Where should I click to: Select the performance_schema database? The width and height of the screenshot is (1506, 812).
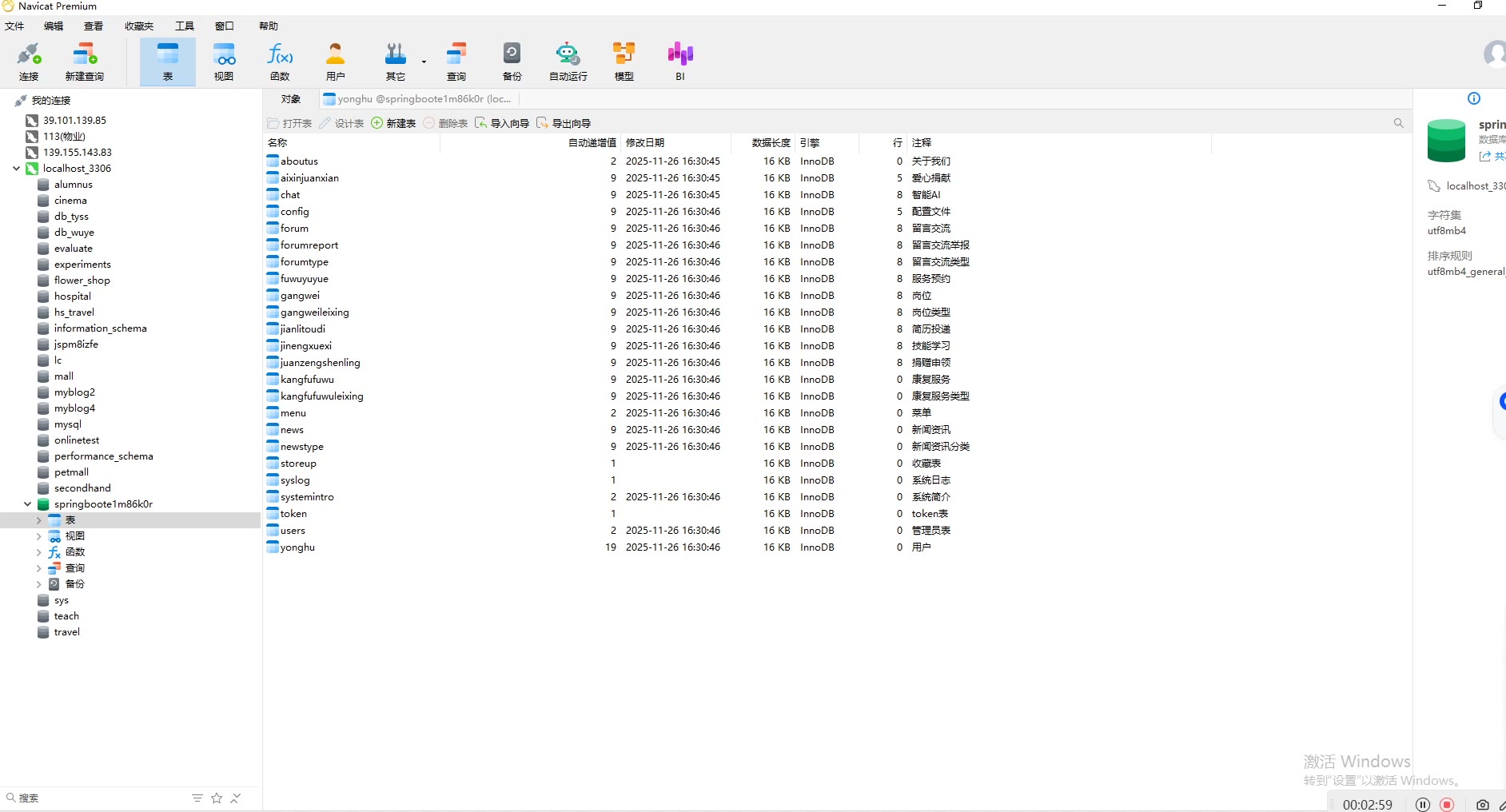coord(103,456)
